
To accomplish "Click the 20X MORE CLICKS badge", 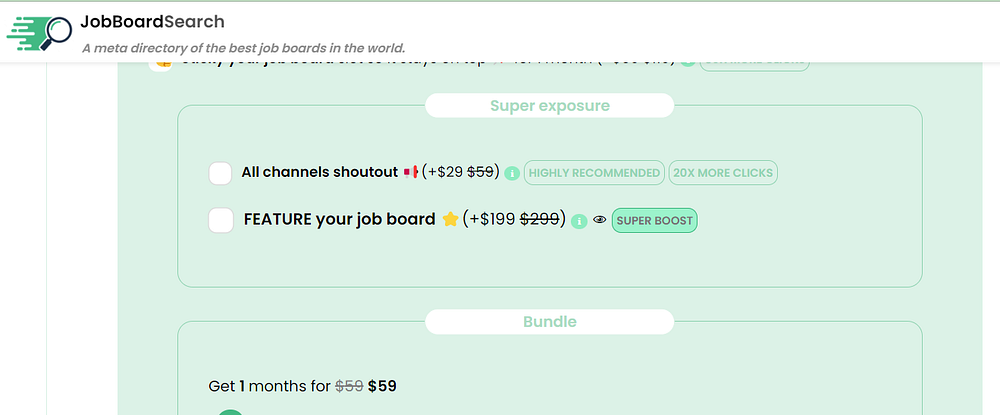I will tap(723, 173).
